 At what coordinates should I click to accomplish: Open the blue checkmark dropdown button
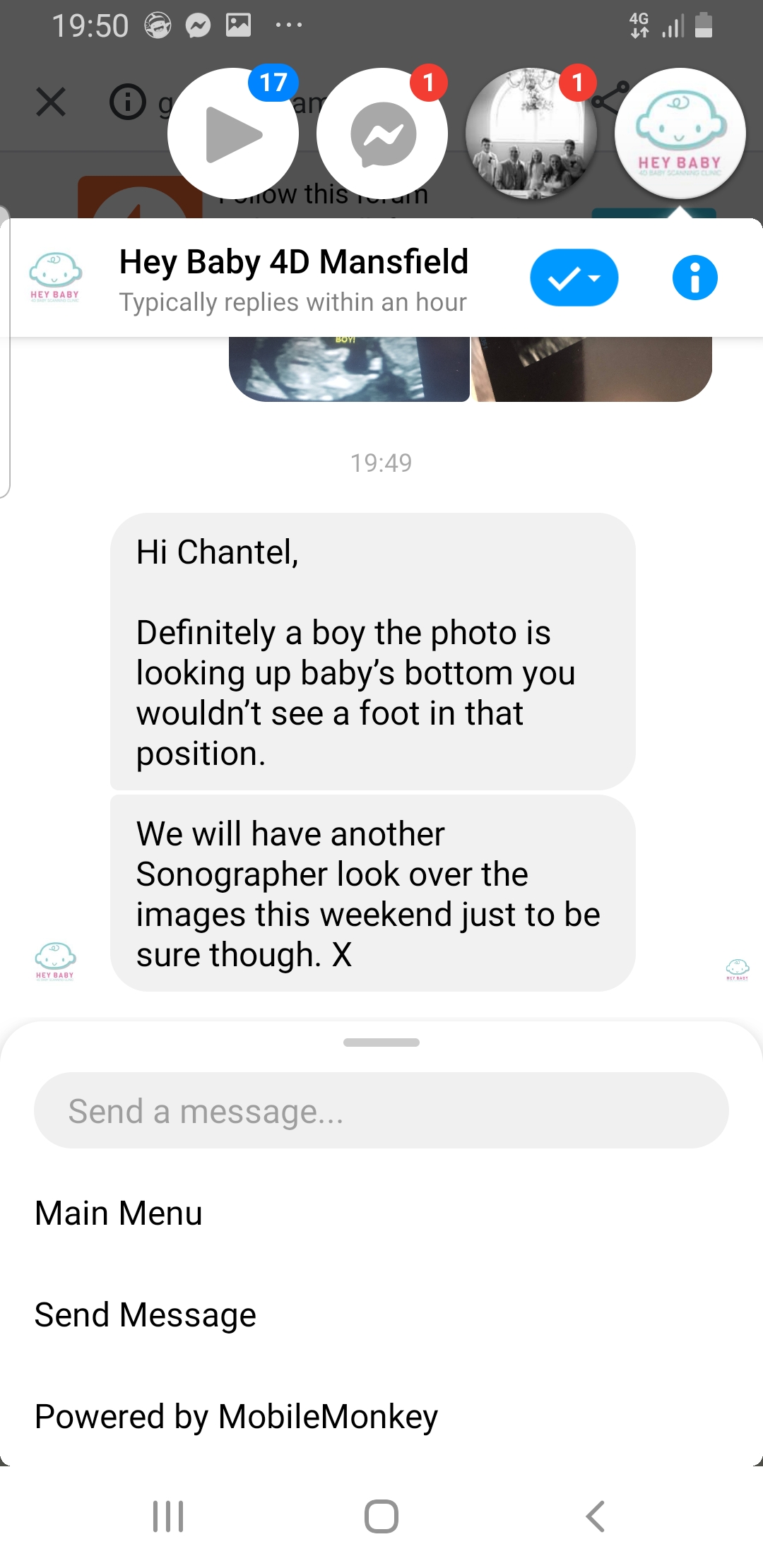tap(574, 278)
